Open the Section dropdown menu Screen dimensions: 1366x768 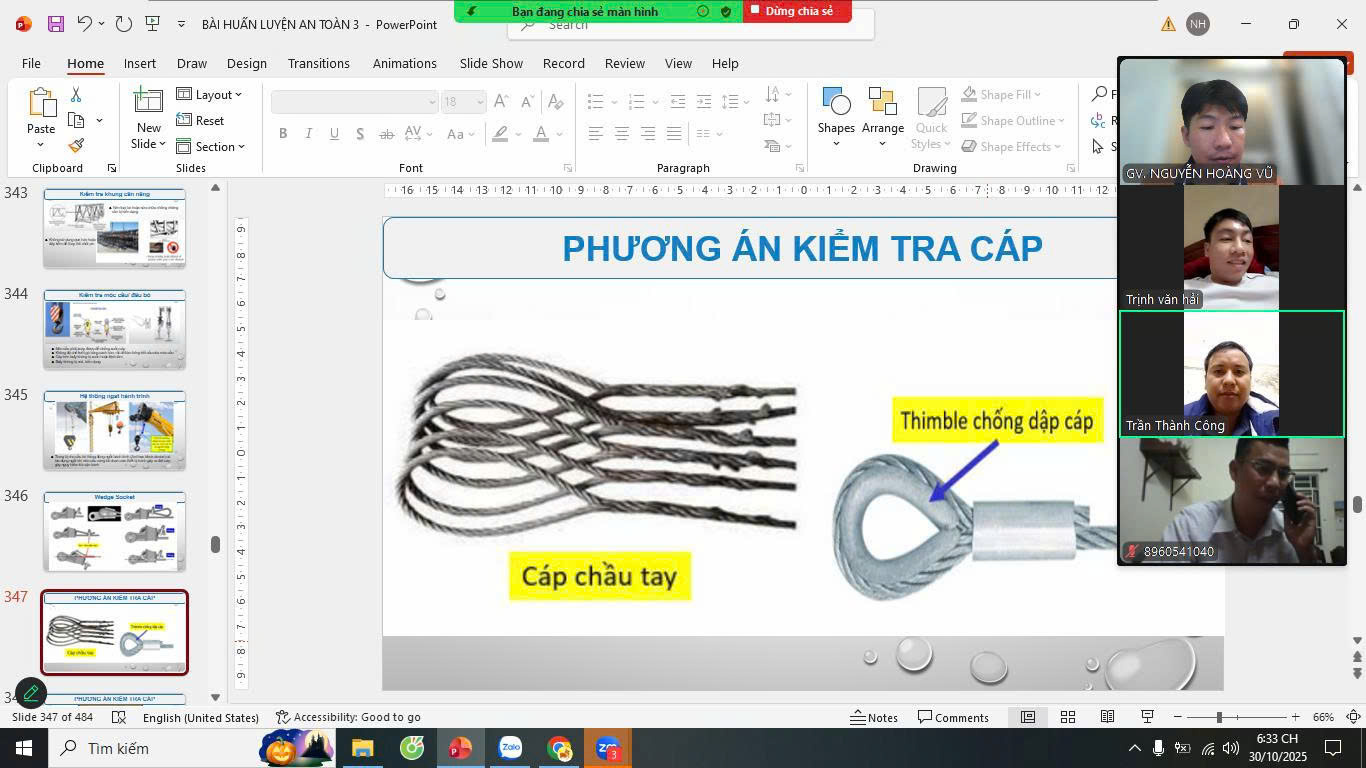[211, 146]
